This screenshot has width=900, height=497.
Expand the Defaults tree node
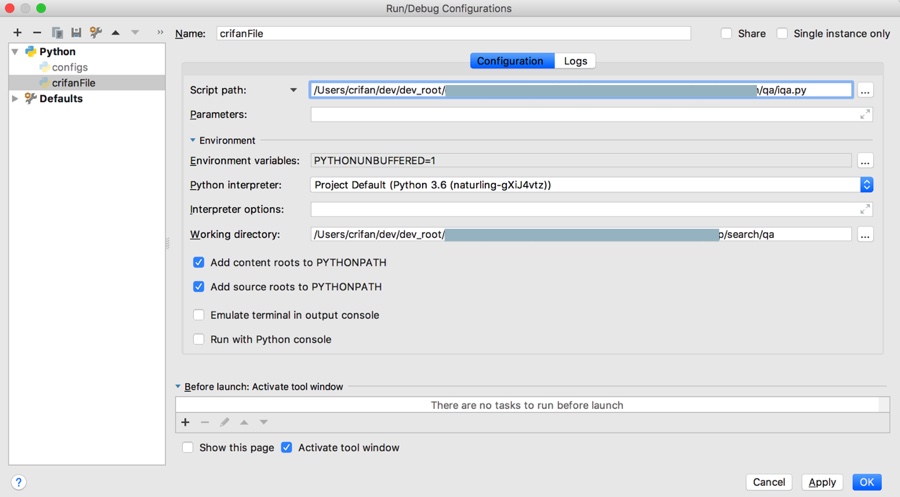tap(15, 99)
